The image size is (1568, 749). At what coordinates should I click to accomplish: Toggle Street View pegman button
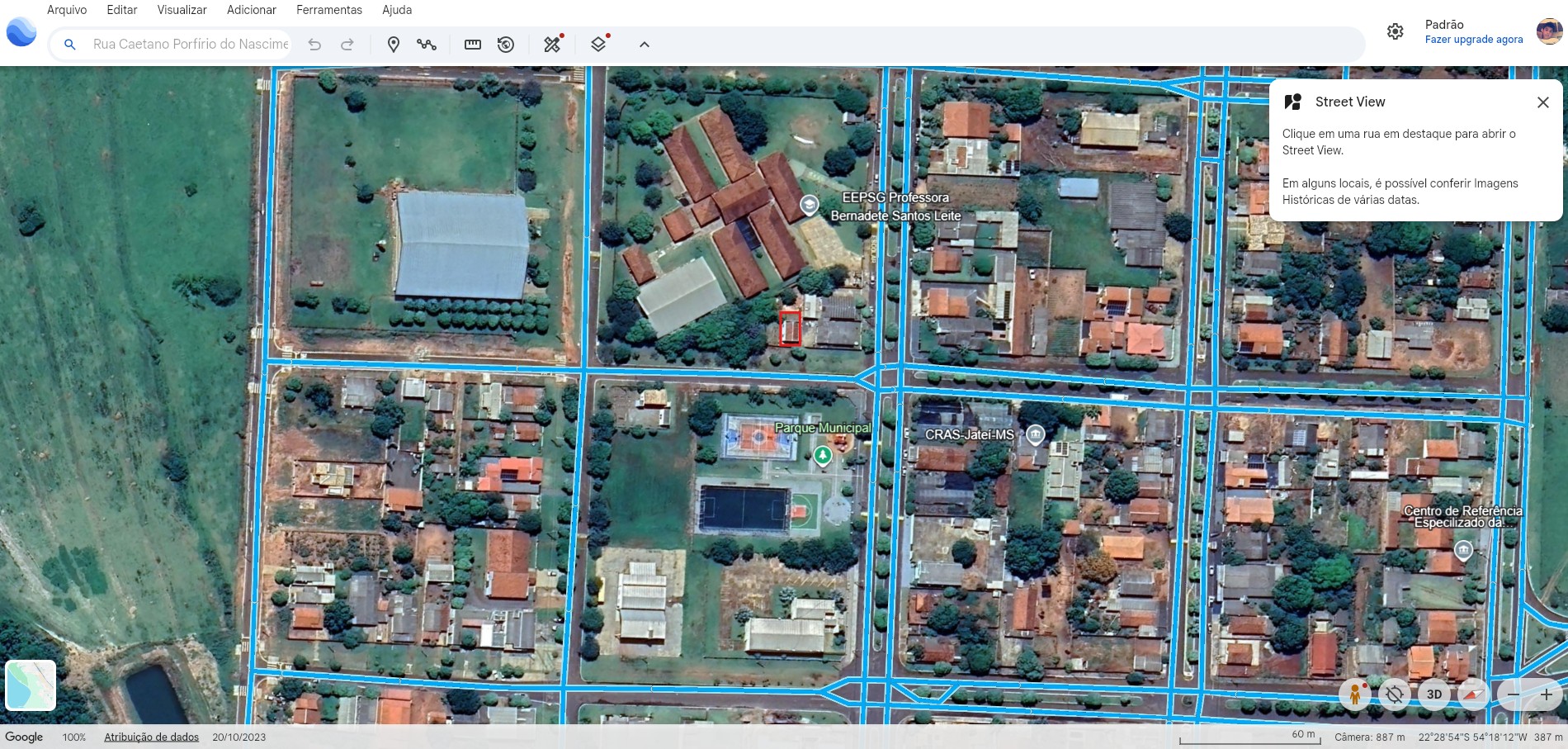pyautogui.click(x=1354, y=694)
